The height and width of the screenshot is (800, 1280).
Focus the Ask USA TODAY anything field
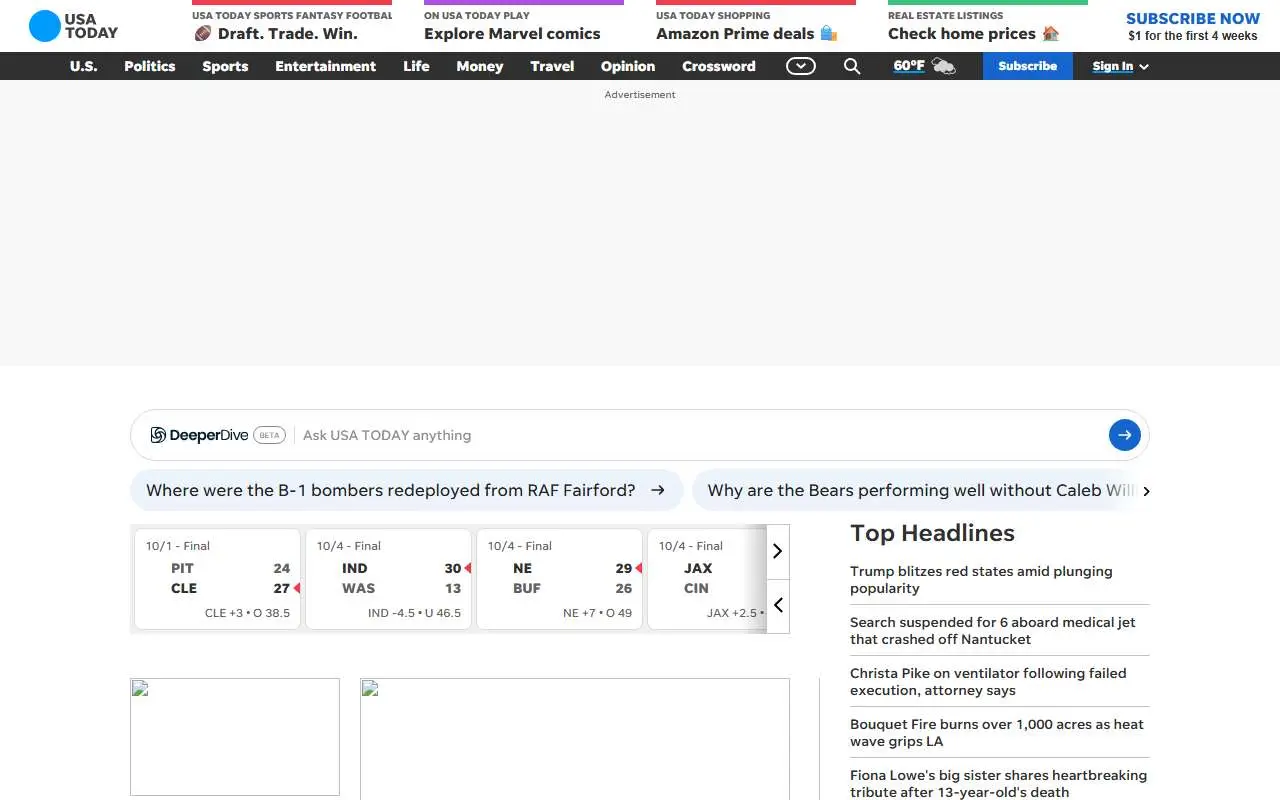click(x=700, y=435)
